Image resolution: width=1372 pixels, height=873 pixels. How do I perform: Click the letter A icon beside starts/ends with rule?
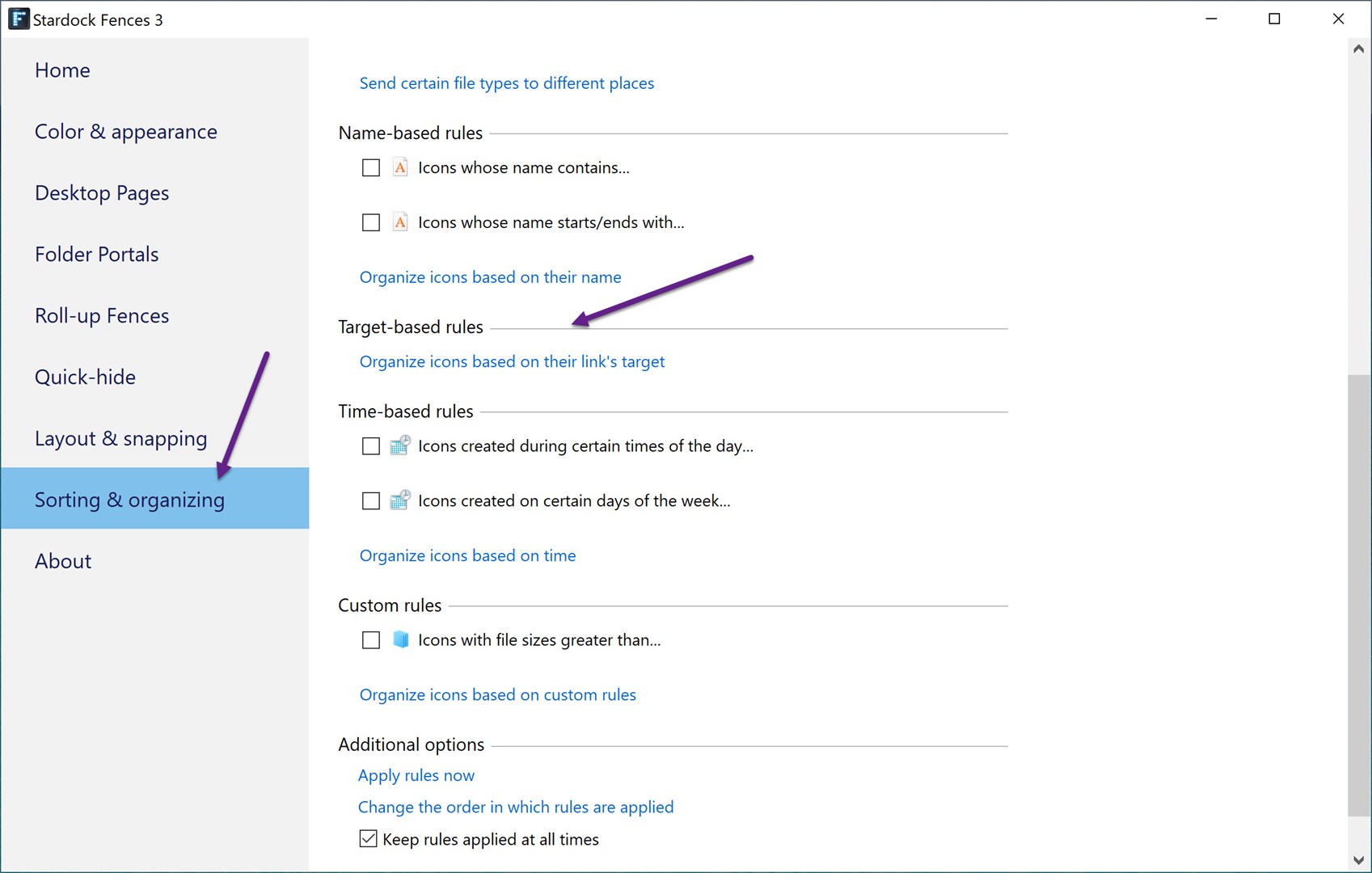pos(400,222)
